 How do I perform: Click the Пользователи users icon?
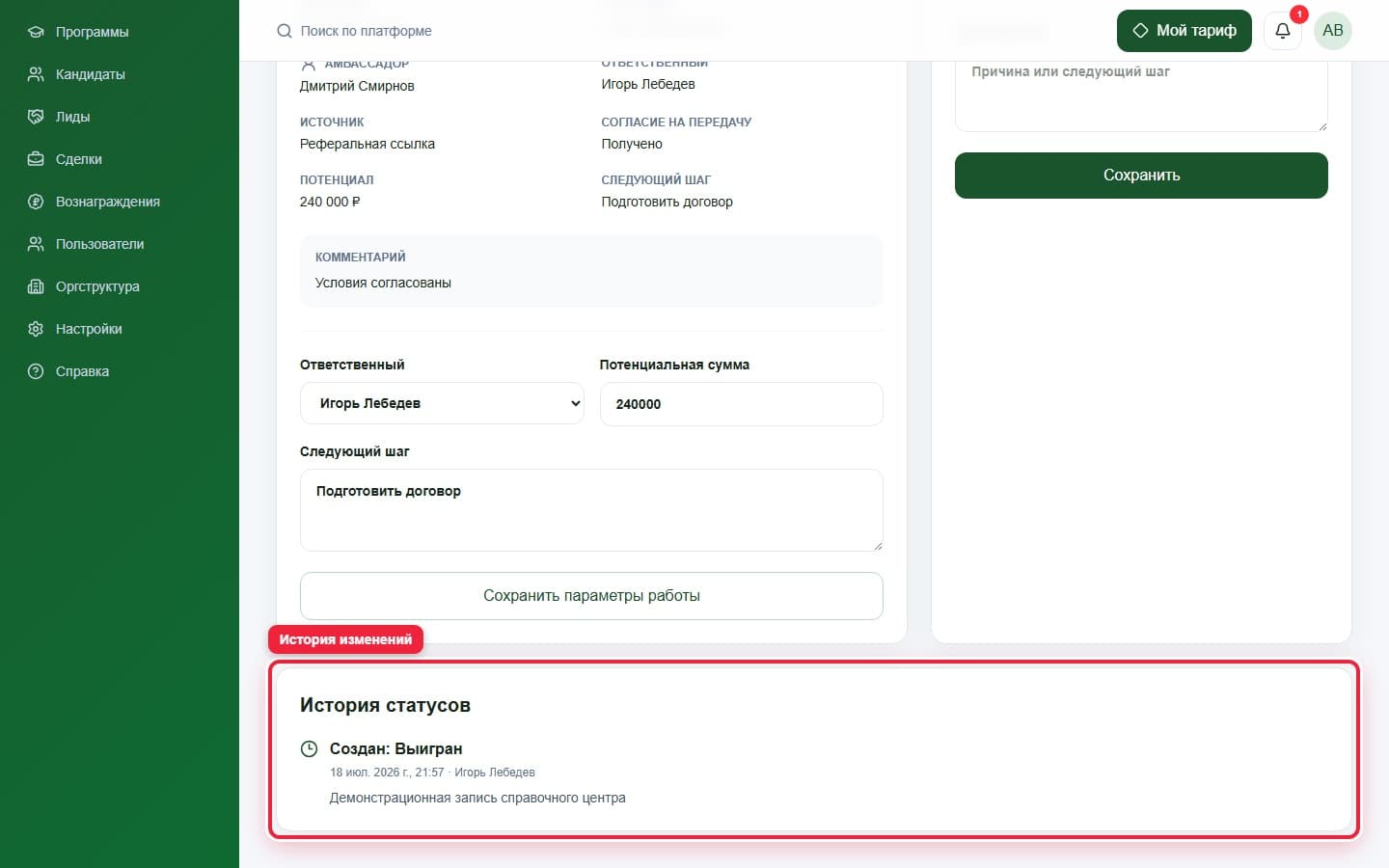36,244
